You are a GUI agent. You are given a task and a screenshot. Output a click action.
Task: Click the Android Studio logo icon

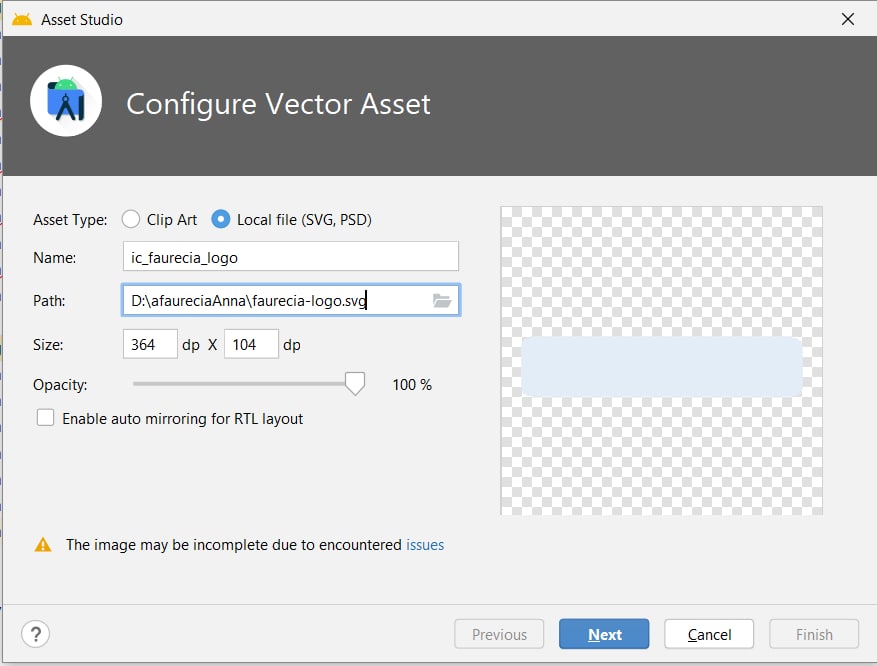pos(67,101)
